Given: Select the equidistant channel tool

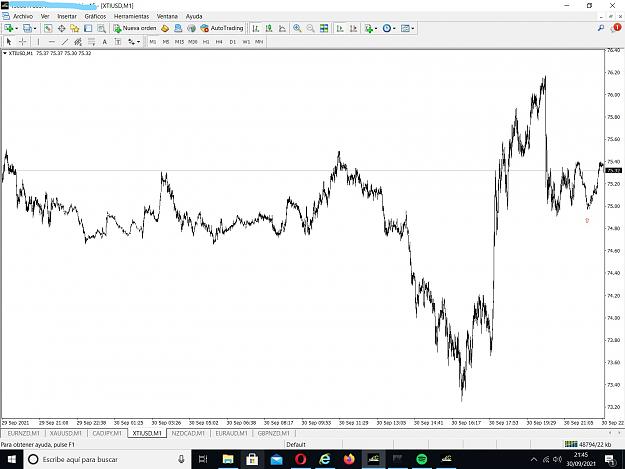Looking at the screenshot, I should [78, 42].
